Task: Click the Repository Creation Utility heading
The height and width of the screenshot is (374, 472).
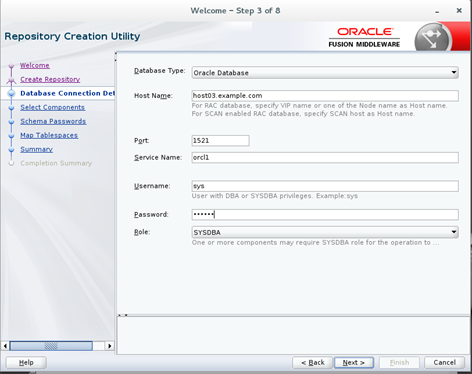Action: pos(72,36)
